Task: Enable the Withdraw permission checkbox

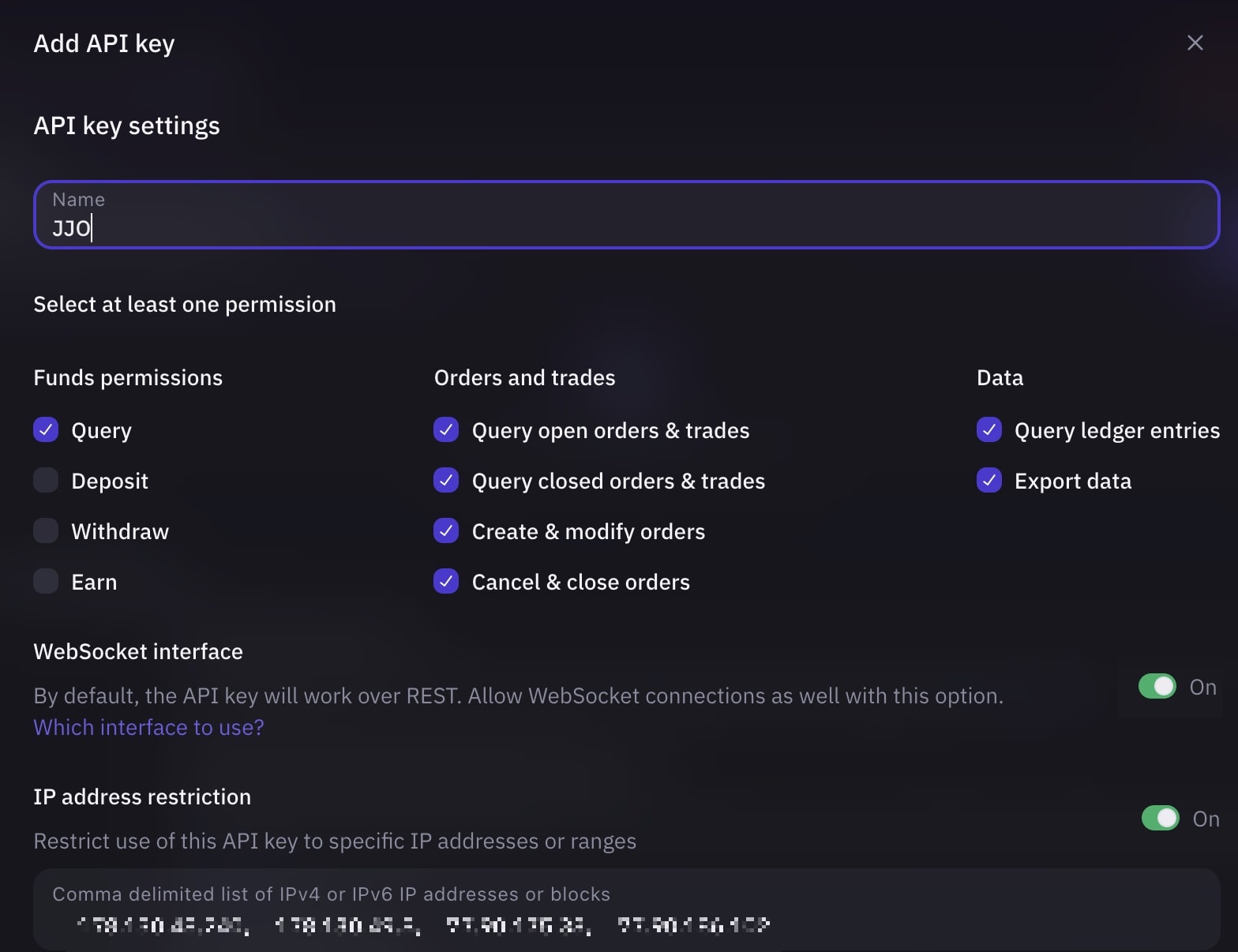Action: pyautogui.click(x=46, y=530)
